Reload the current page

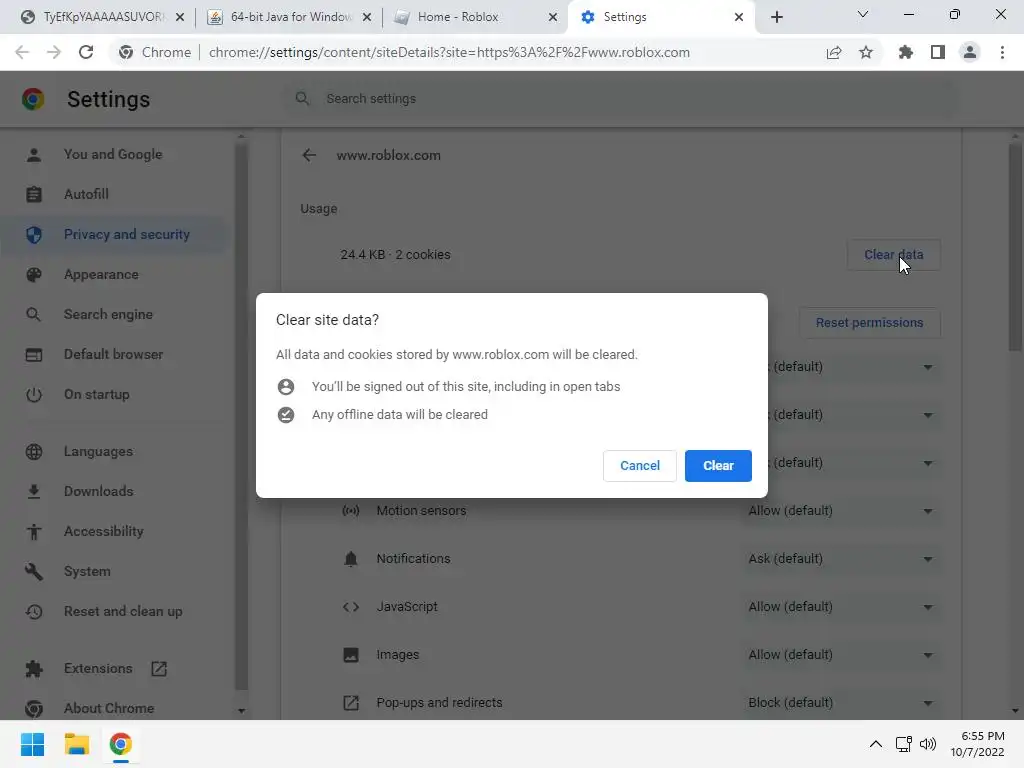coord(86,52)
